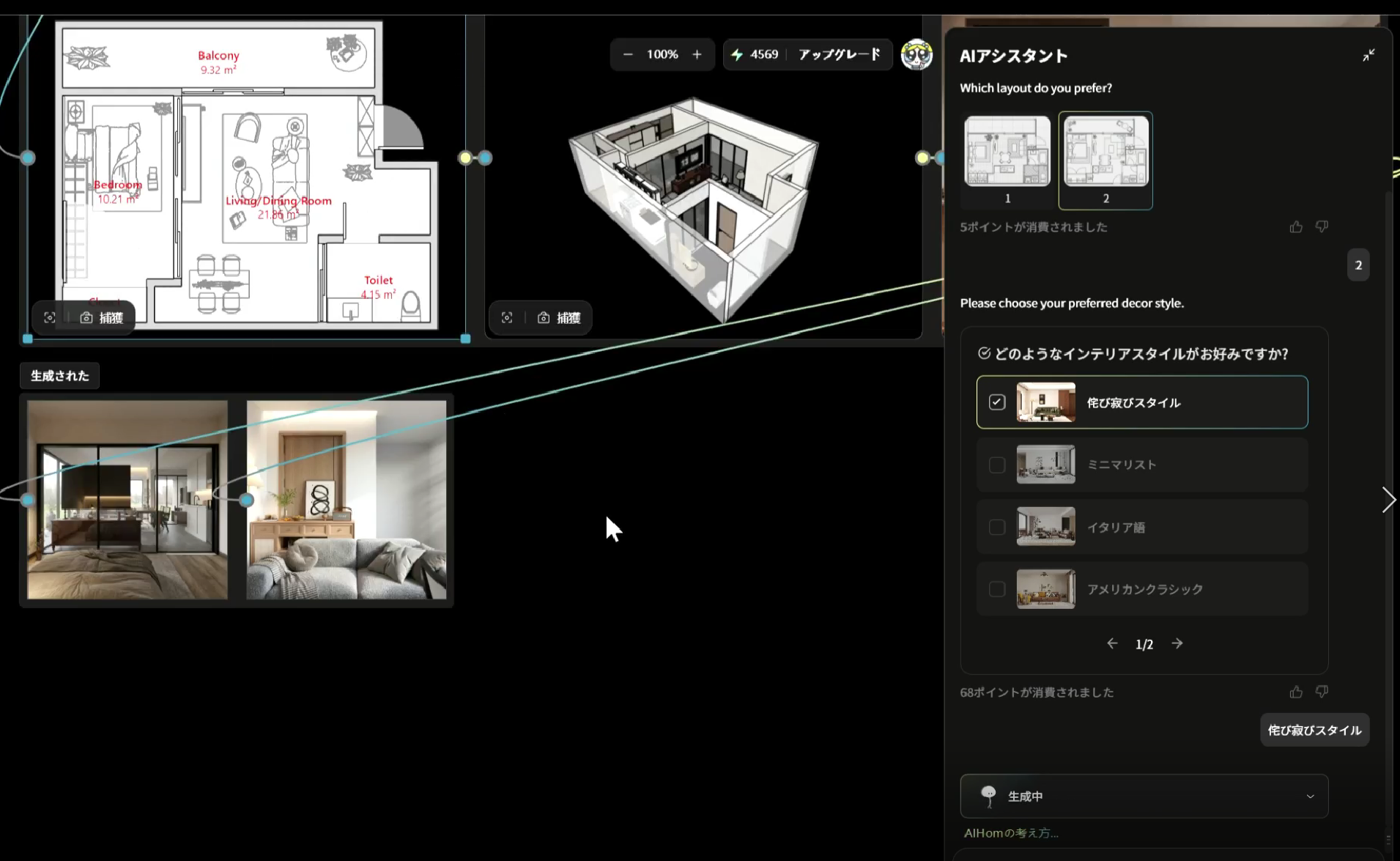Go to previous style page arrow
This screenshot has width=1400, height=861.
pyautogui.click(x=1112, y=643)
